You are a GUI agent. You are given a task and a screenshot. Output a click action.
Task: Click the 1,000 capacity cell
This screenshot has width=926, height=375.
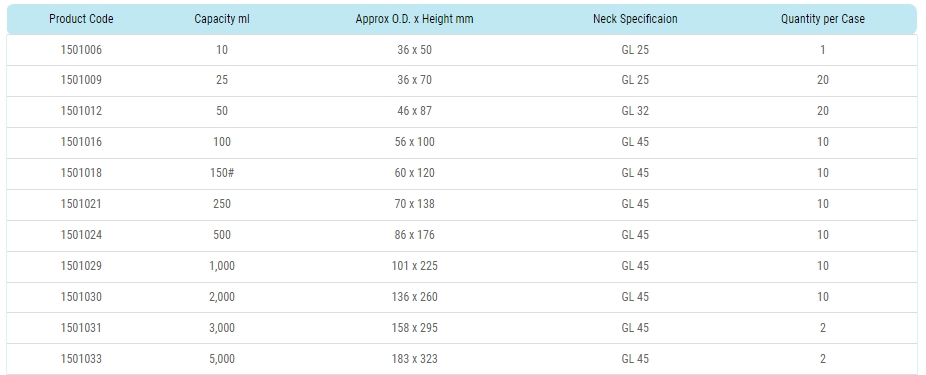tap(222, 266)
